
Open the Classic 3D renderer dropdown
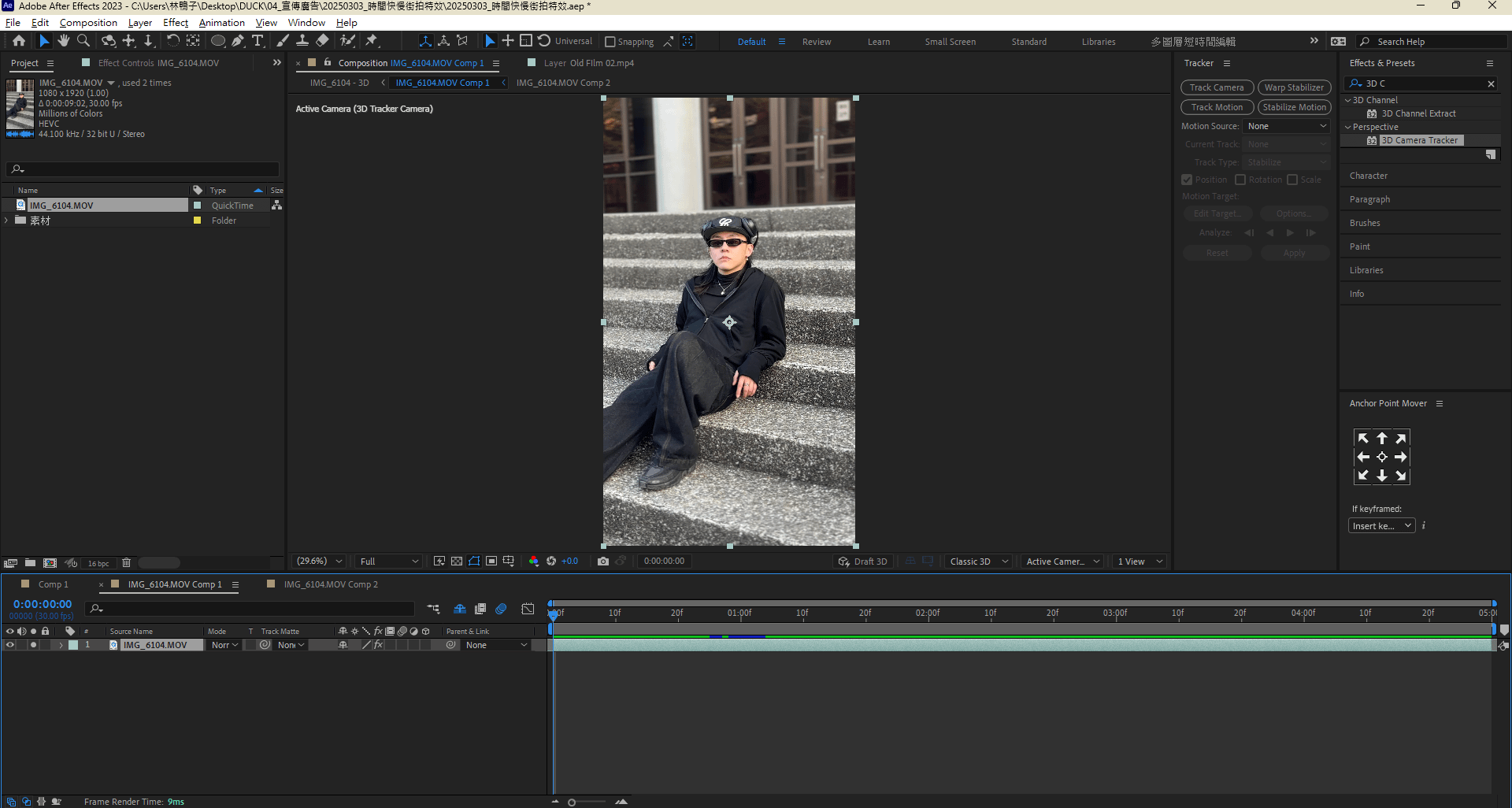(979, 562)
